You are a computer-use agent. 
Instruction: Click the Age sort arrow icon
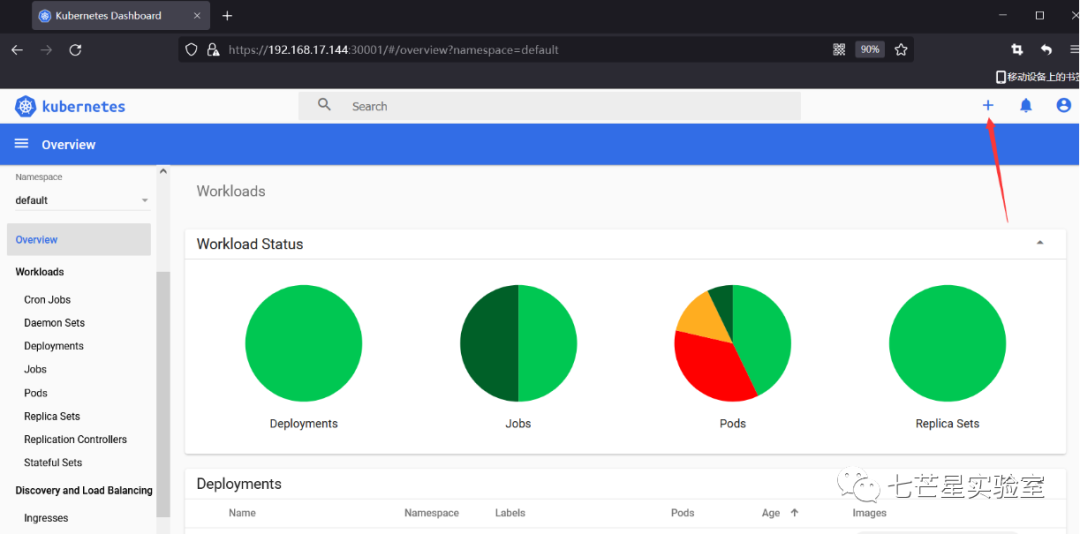coord(794,513)
